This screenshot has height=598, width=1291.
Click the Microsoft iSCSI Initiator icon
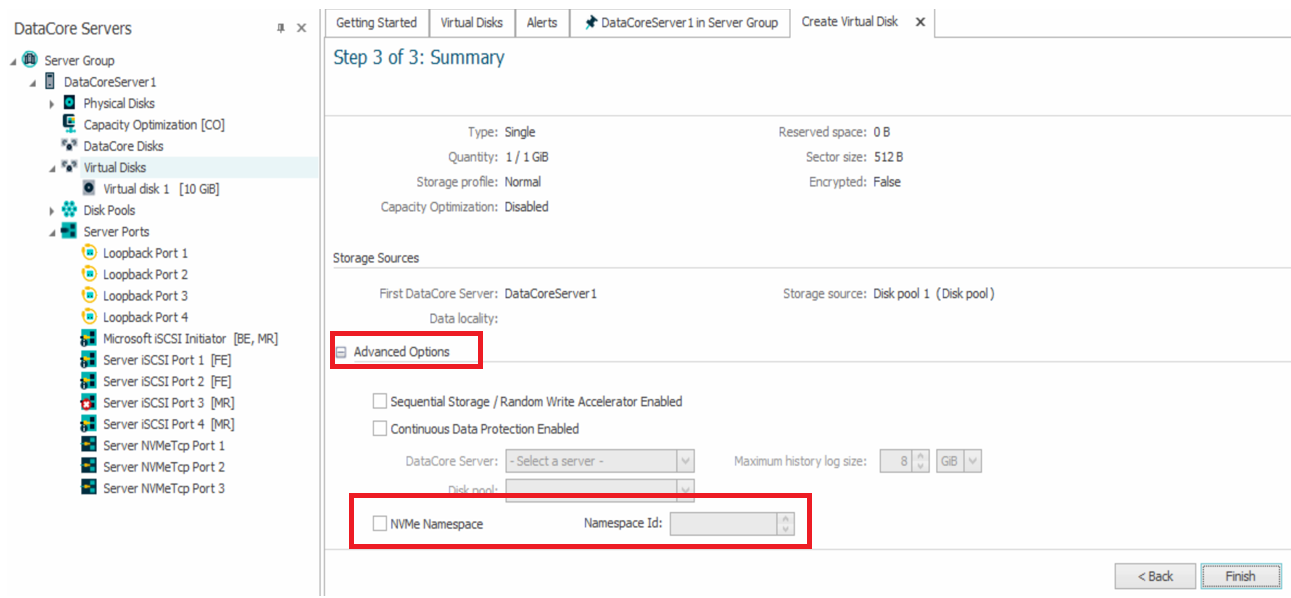[89, 338]
